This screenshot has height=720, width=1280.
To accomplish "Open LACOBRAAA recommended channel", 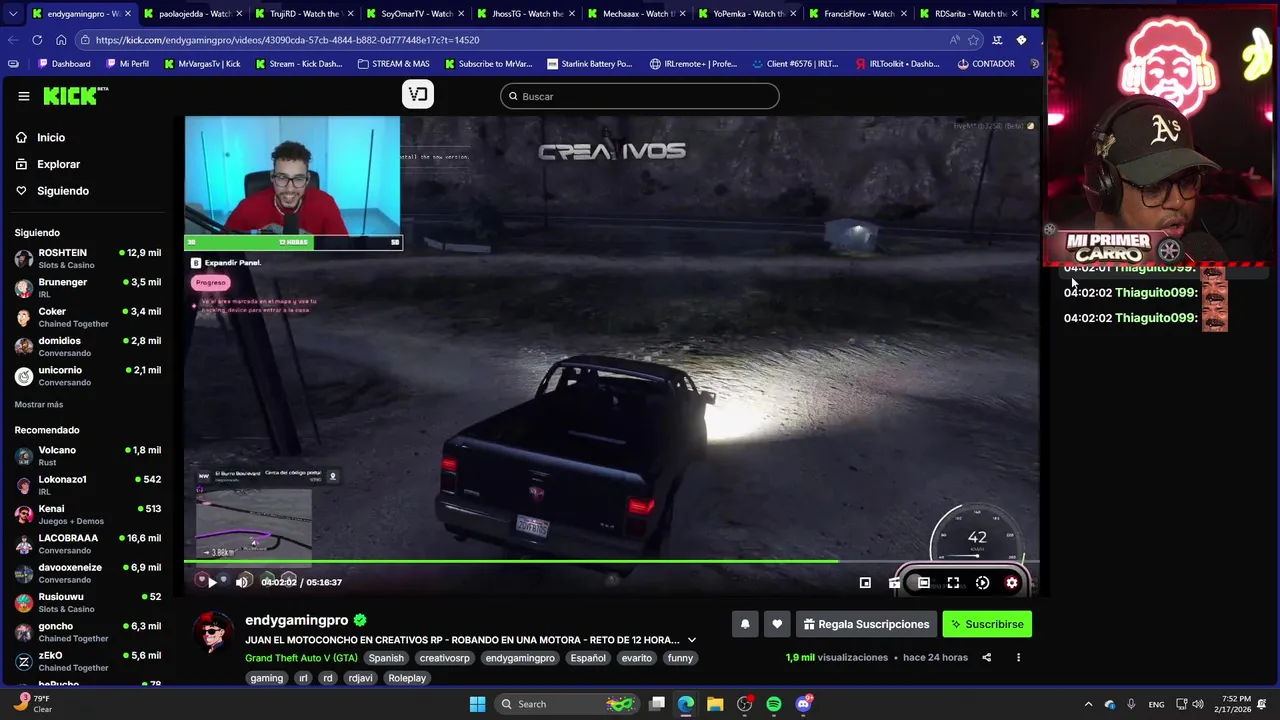I will click(x=88, y=544).
